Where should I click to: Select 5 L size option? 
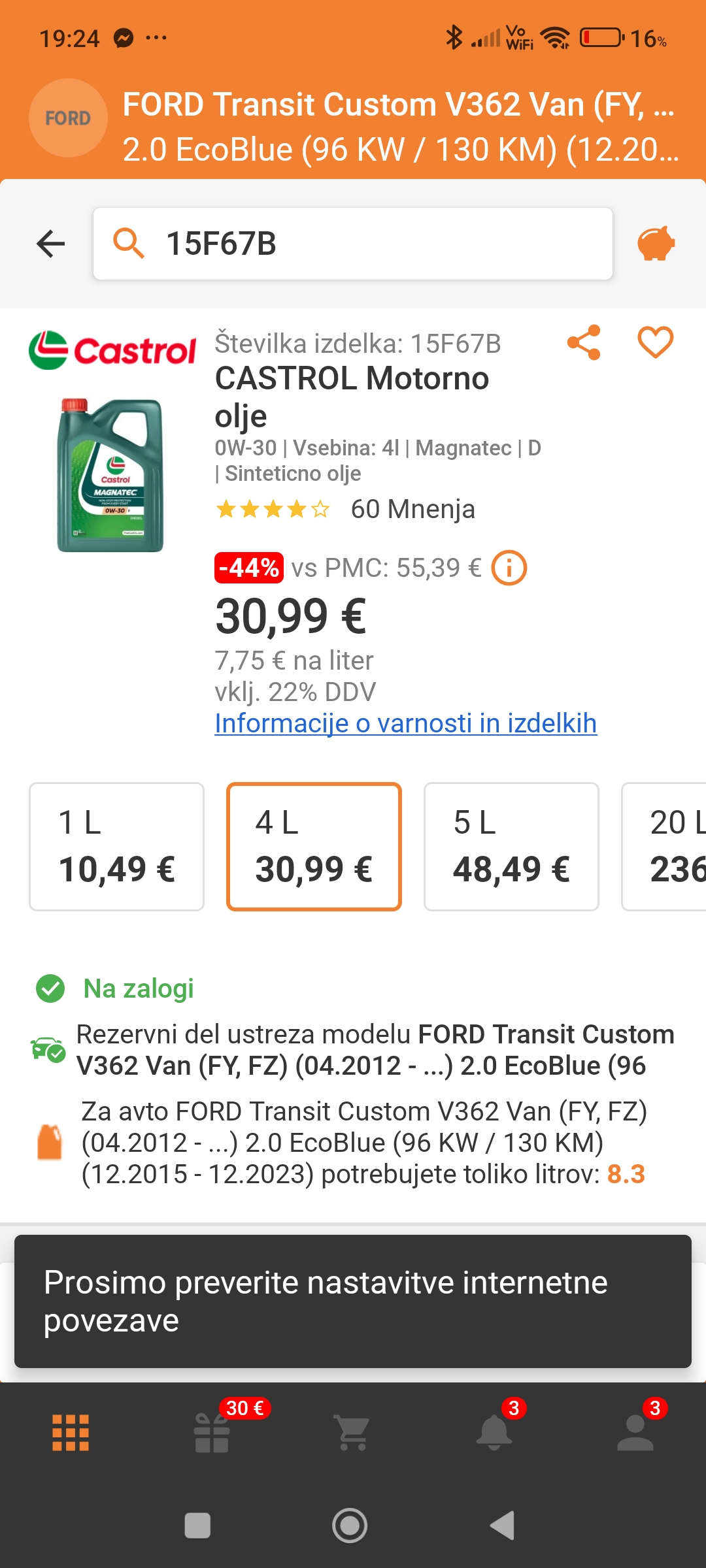[511, 846]
